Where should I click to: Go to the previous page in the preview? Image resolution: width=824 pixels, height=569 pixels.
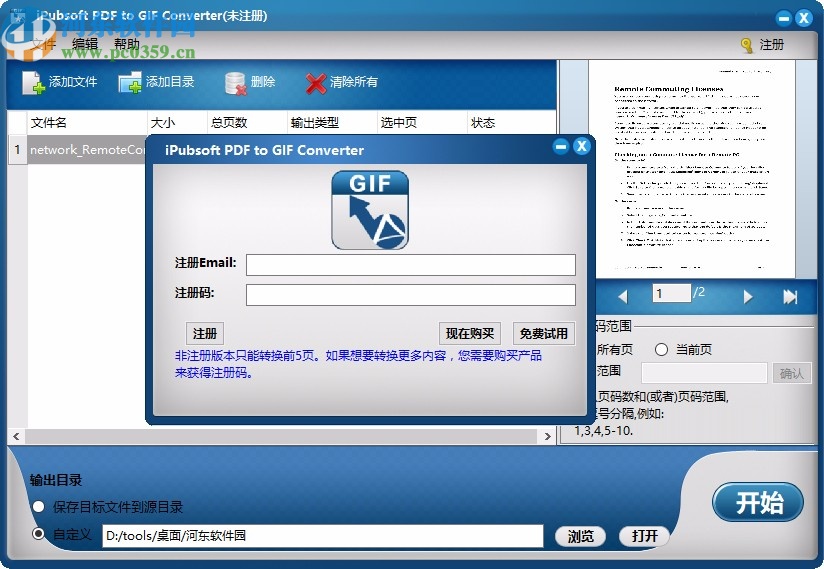click(623, 296)
